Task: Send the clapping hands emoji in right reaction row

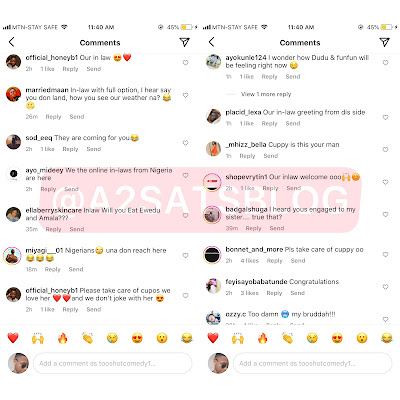Action: point(287,338)
